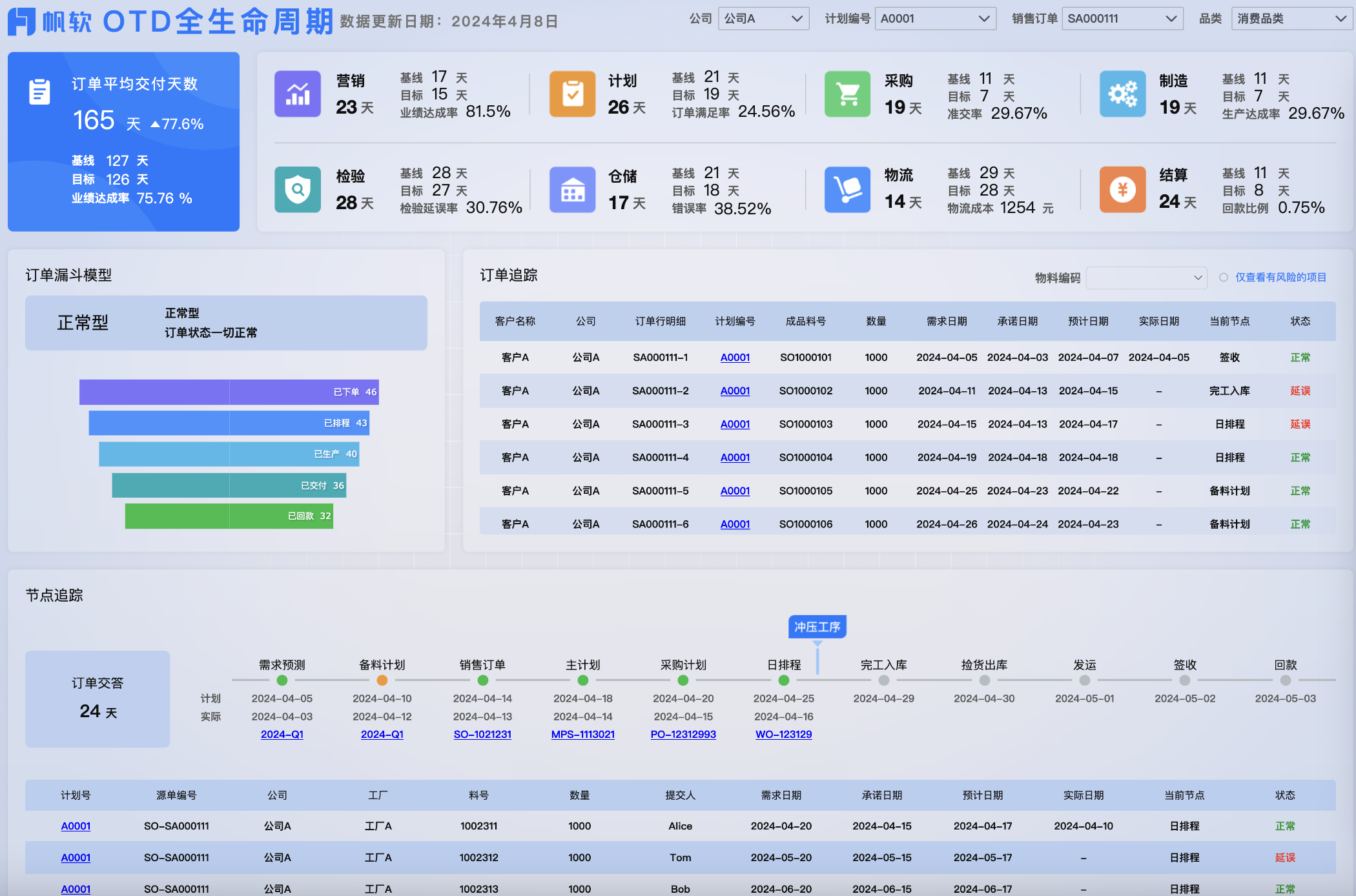1356x896 pixels.
Task: Click 延误 status in material 1002312 row
Action: (x=1285, y=858)
